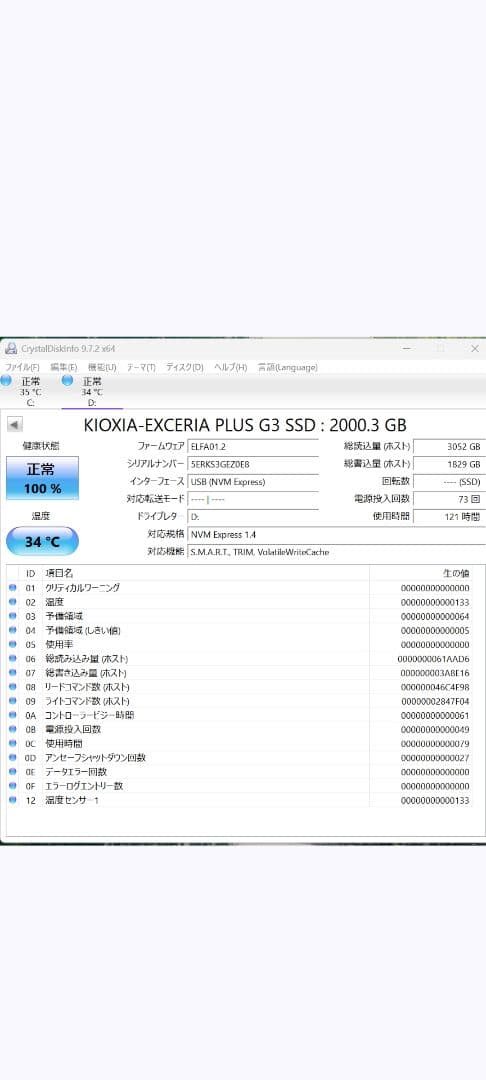The height and width of the screenshot is (1080, 486).
Task: Click status dot for 0B 電源投入回数 row
Action: [x=12, y=729]
